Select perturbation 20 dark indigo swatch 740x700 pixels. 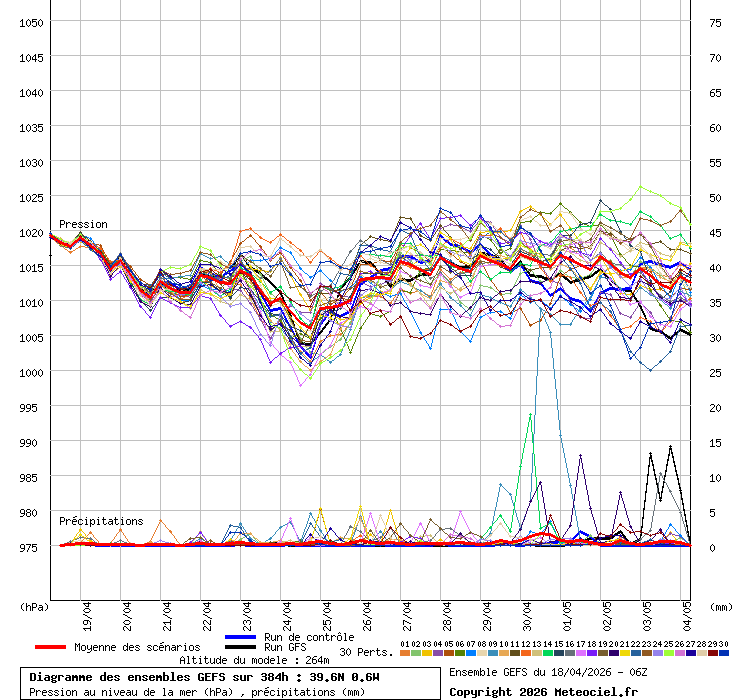tap(614, 652)
